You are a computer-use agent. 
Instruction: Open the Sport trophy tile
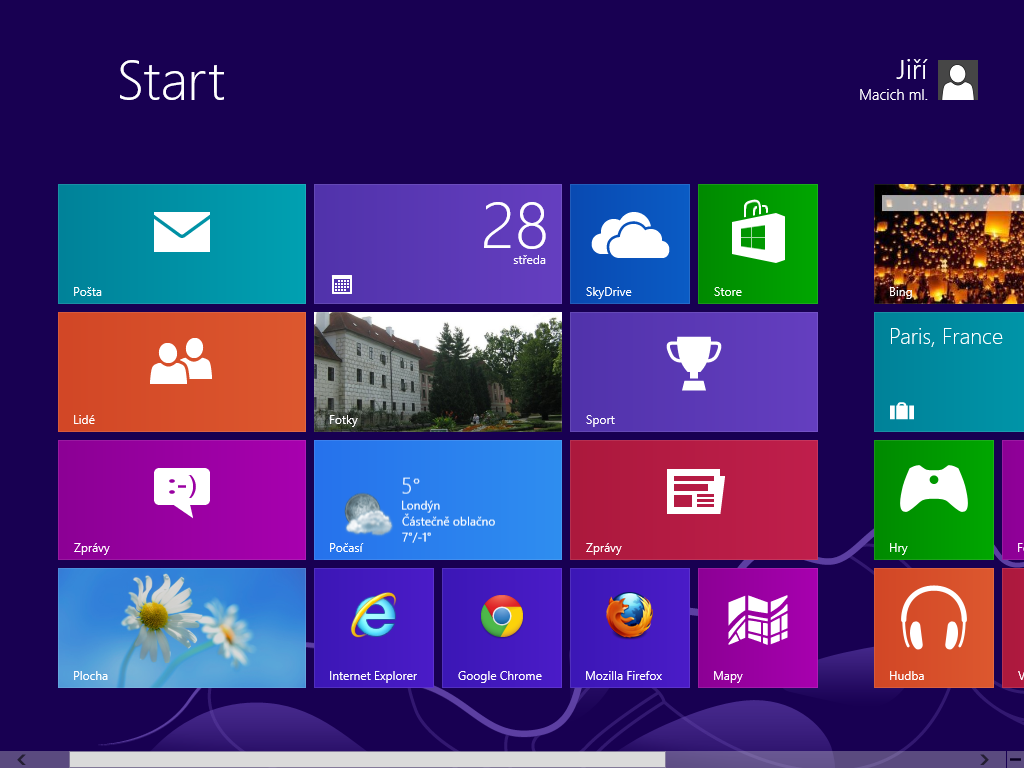[694, 372]
